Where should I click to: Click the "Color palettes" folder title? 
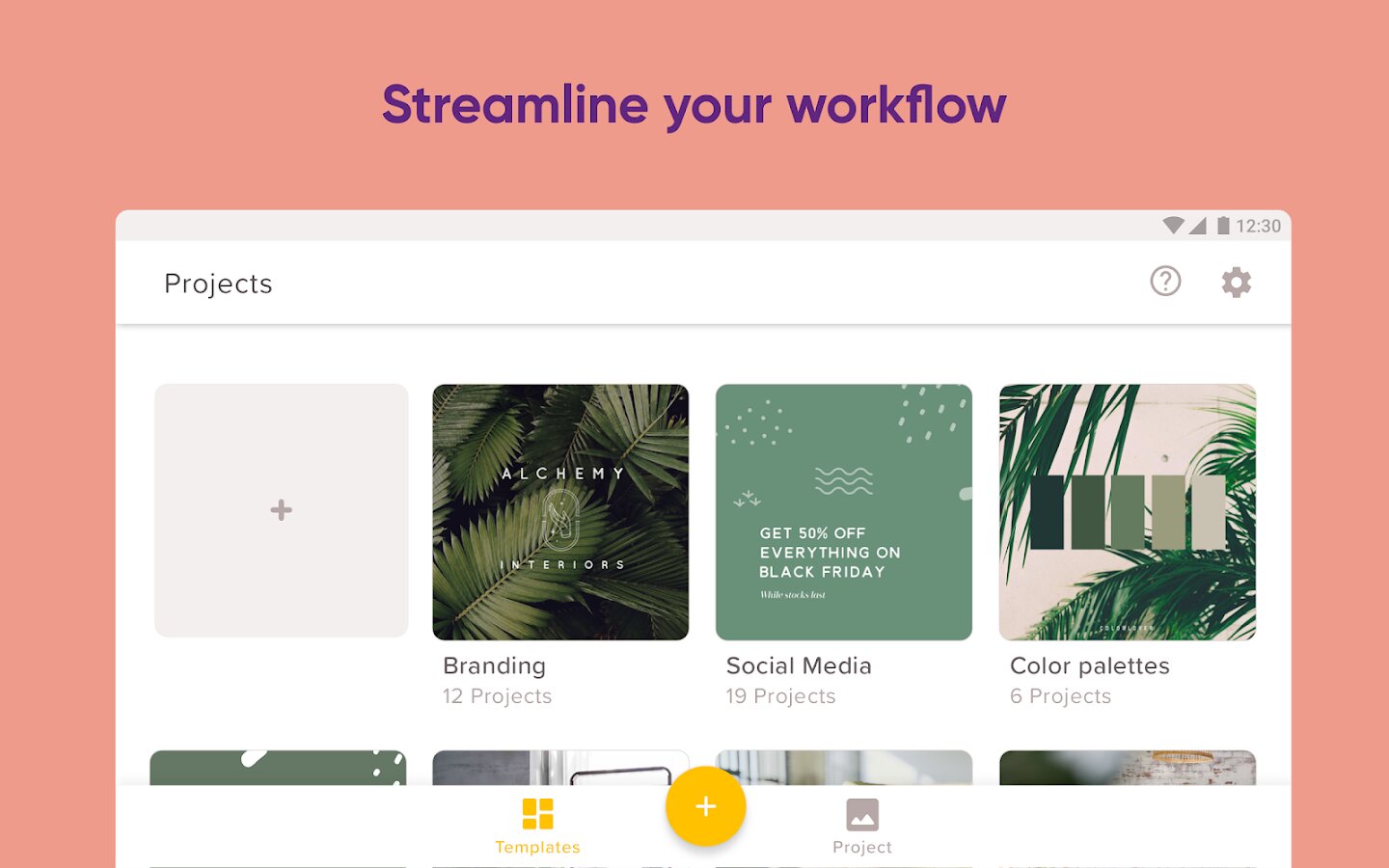1089,665
